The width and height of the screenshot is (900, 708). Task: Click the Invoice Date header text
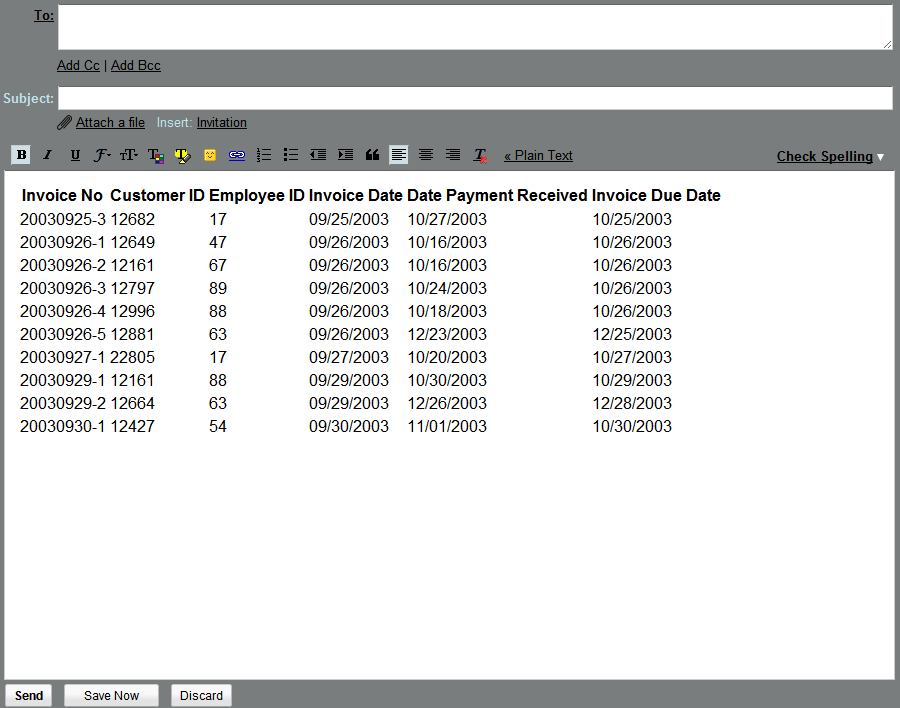point(355,195)
